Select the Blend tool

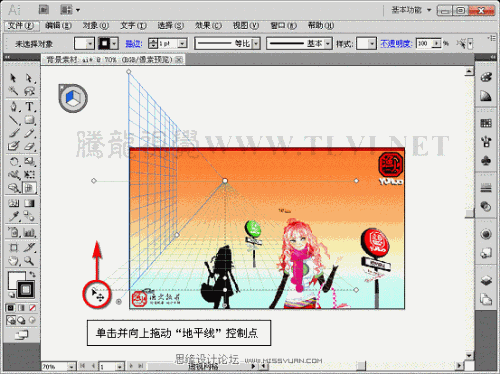point(29,217)
